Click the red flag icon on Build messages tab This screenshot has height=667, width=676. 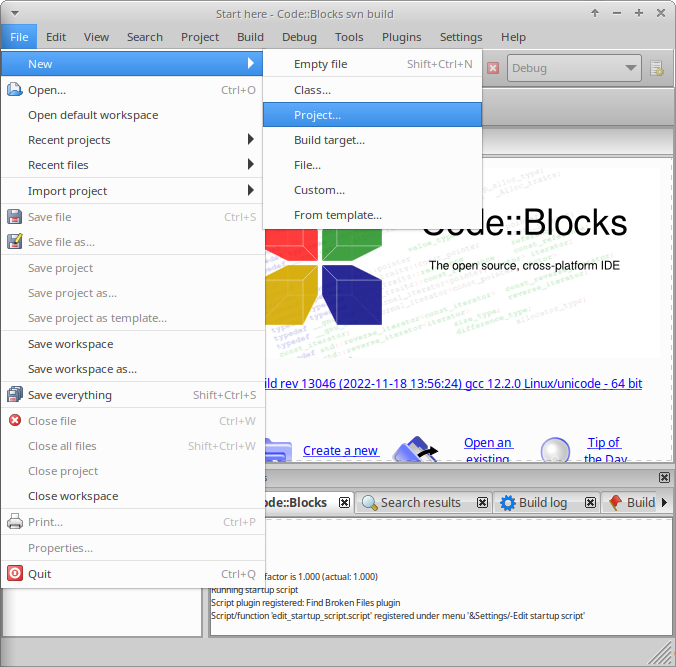[x=615, y=502]
